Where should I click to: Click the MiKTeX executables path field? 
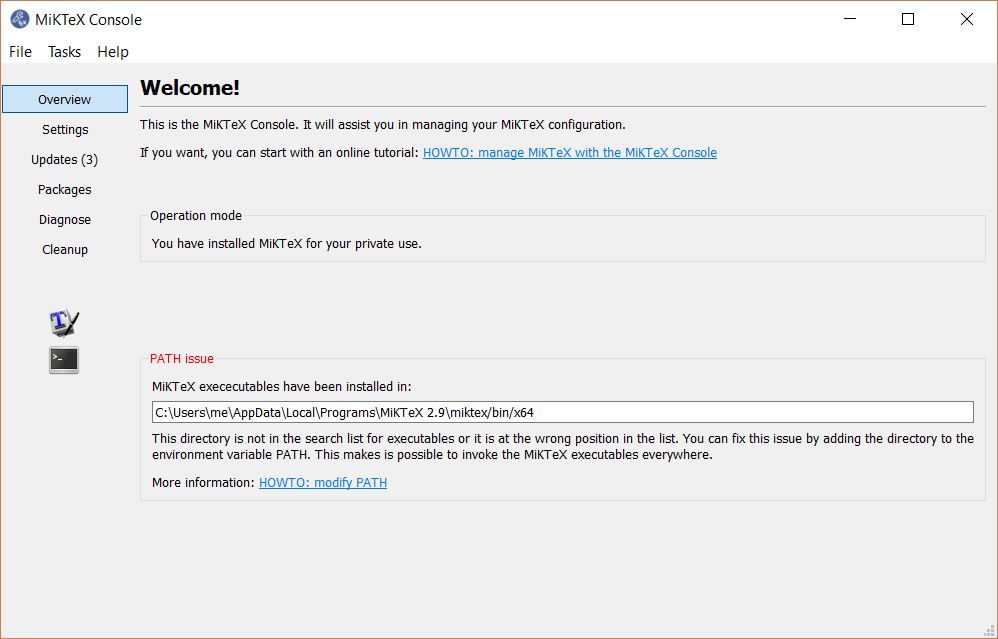pos(563,412)
